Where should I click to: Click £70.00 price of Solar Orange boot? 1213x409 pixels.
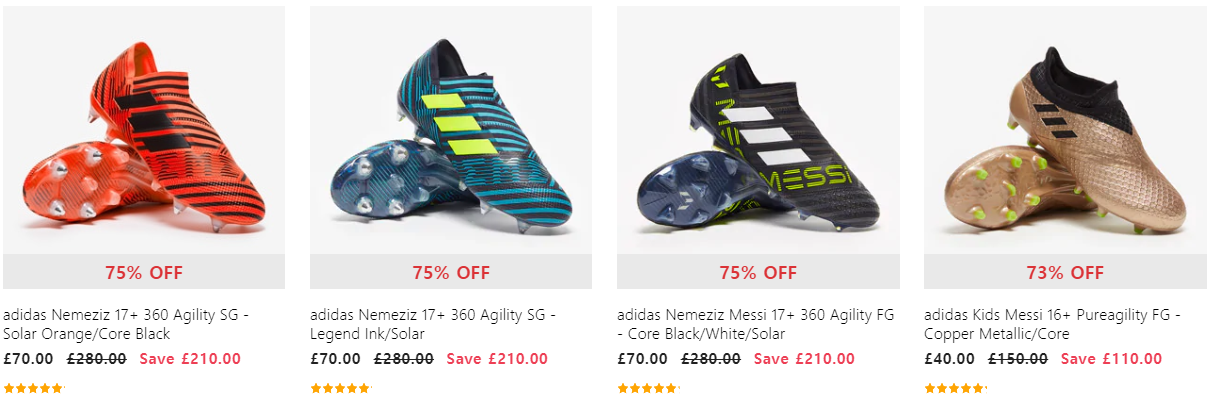click(28, 359)
